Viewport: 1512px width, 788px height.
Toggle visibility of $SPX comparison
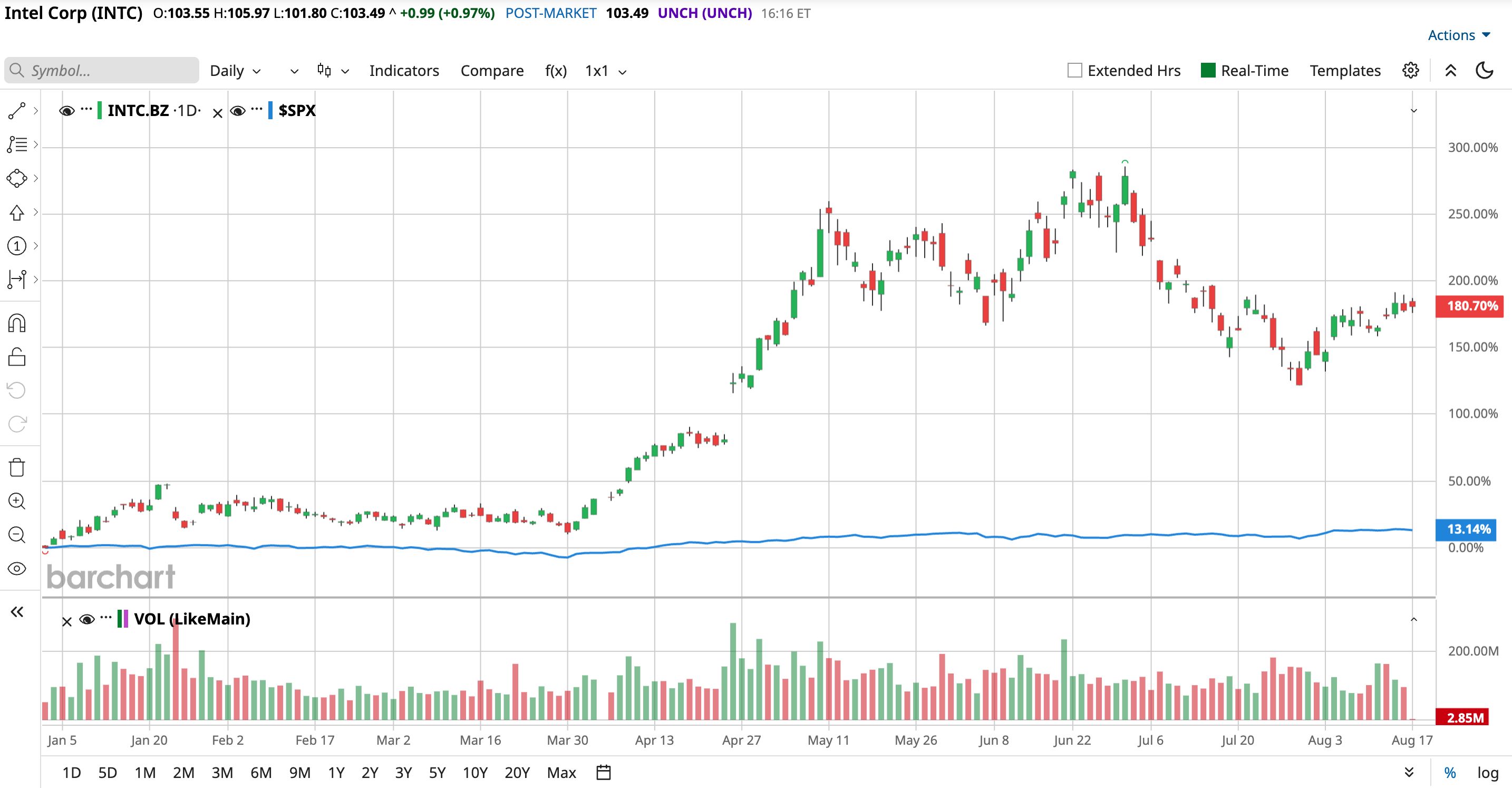238,110
